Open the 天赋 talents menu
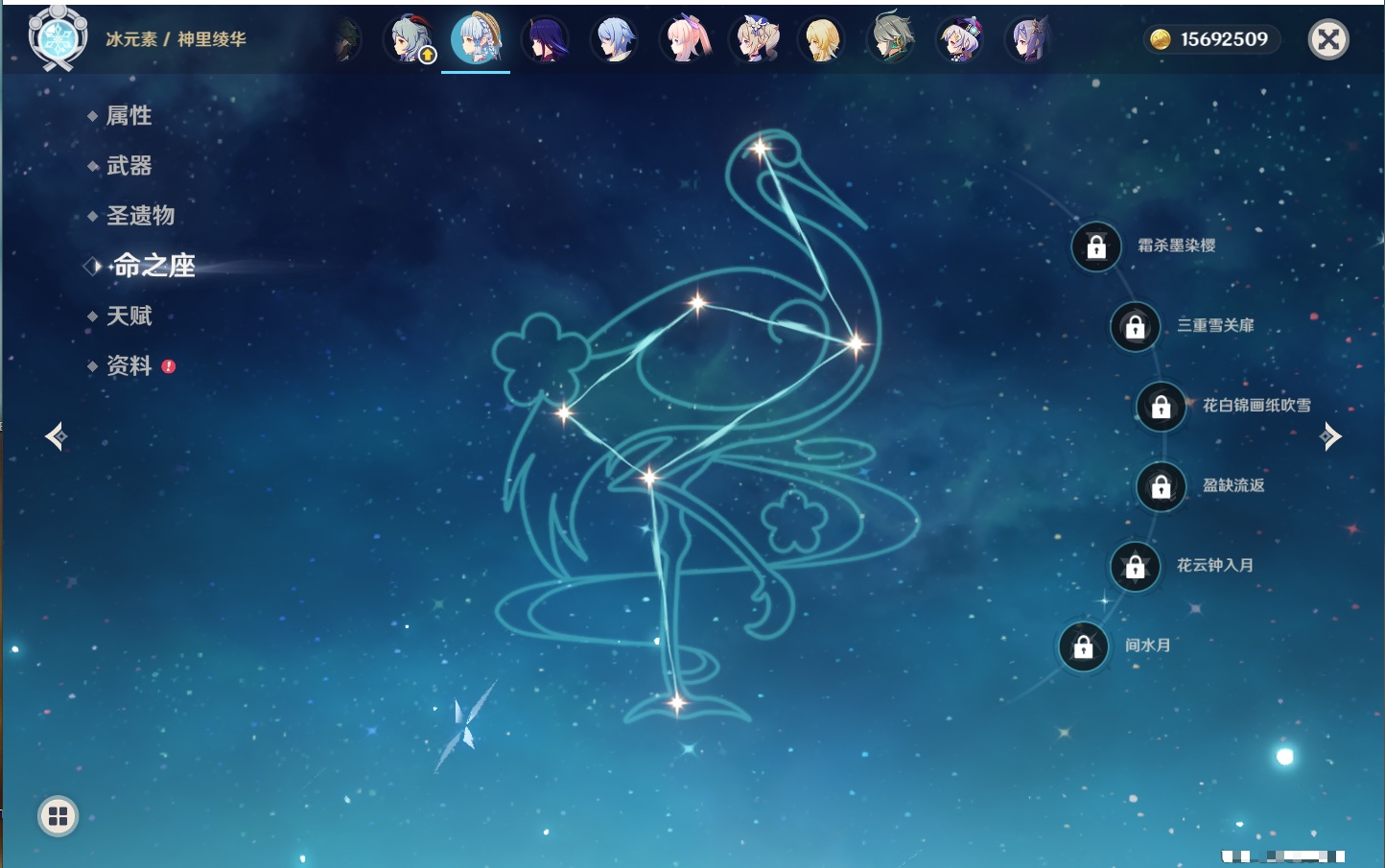 click(129, 316)
